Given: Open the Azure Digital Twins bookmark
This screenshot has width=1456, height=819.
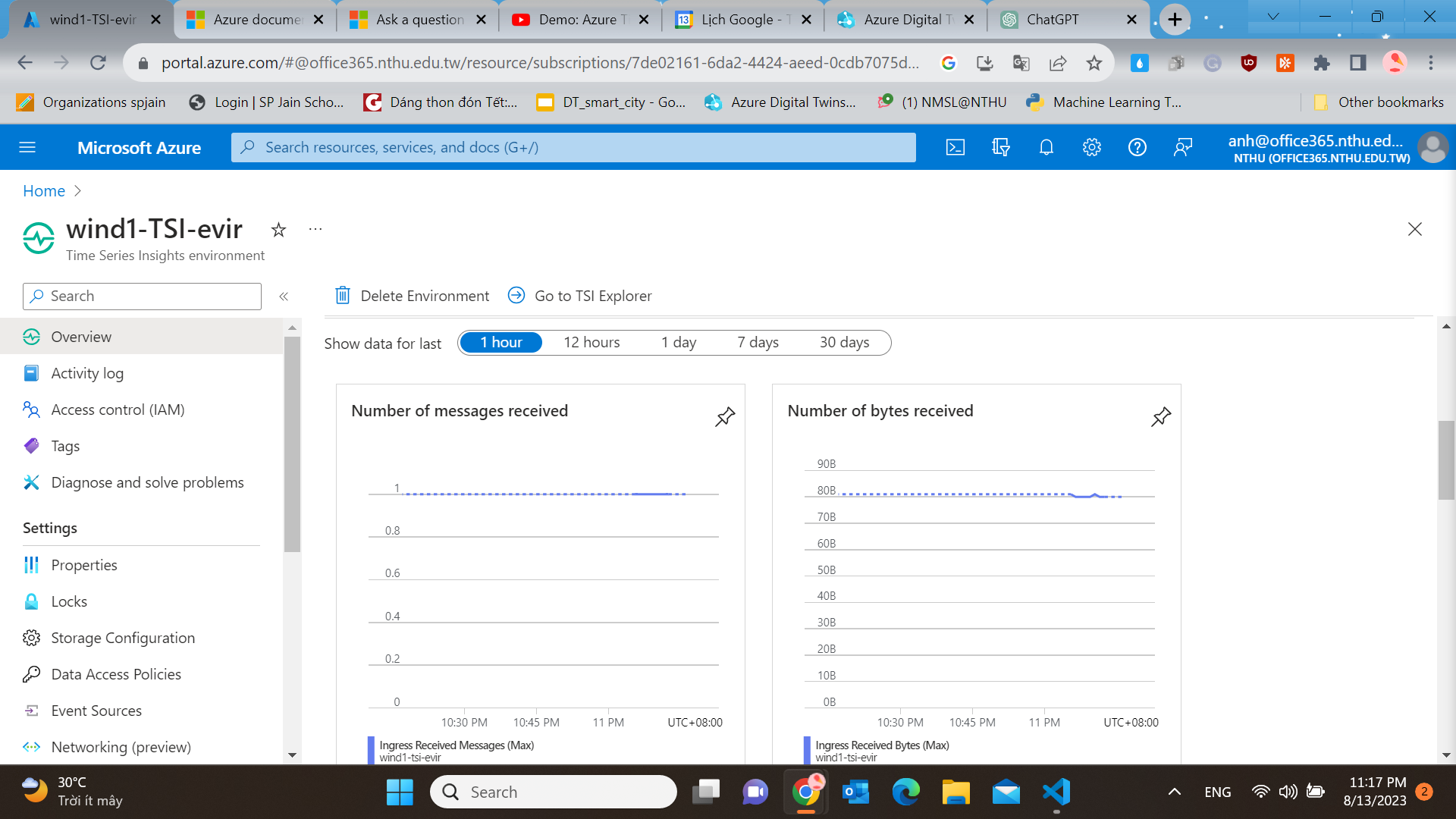Looking at the screenshot, I should (x=780, y=102).
